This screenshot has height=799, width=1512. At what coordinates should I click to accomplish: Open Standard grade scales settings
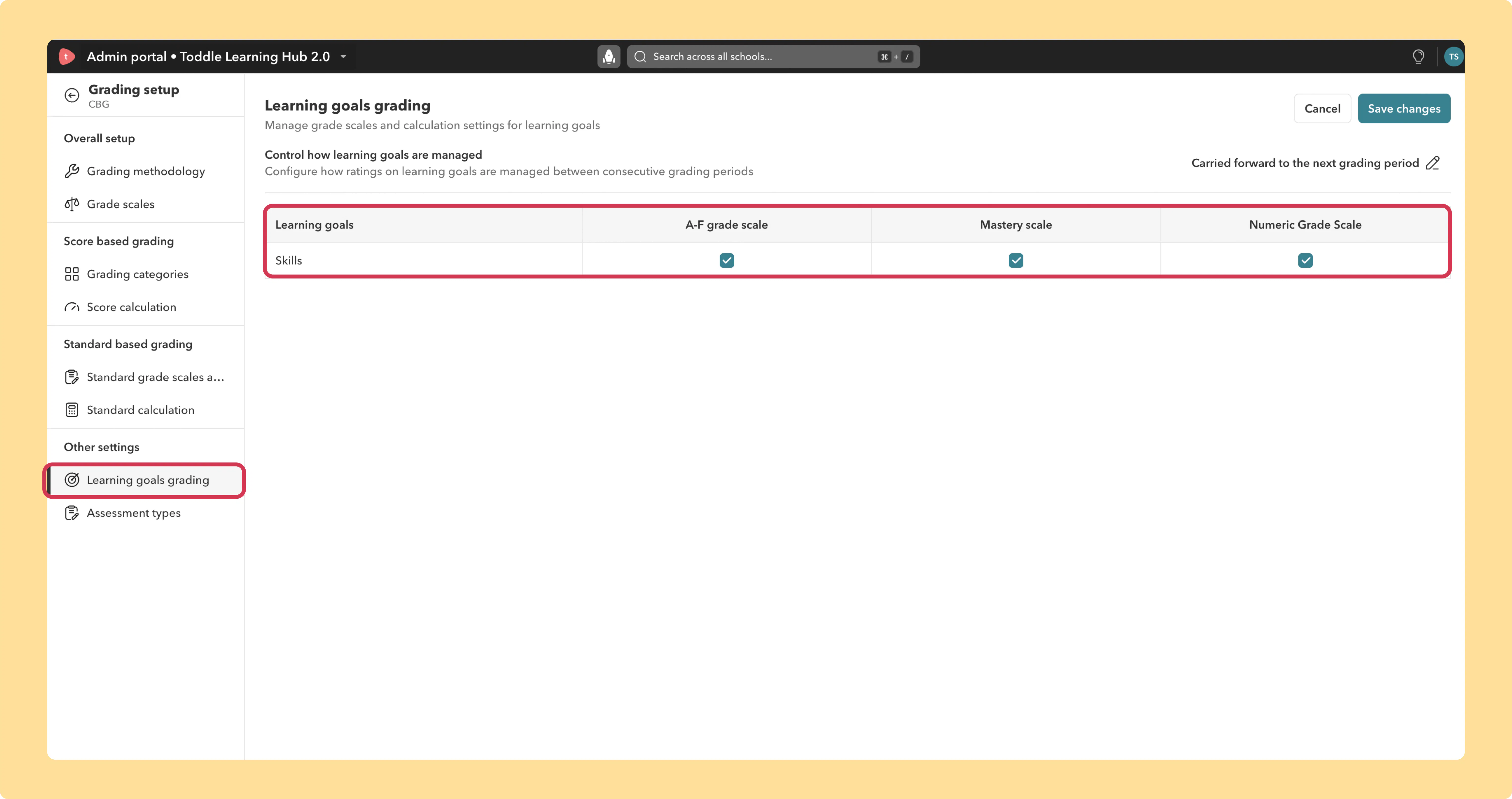(x=146, y=377)
